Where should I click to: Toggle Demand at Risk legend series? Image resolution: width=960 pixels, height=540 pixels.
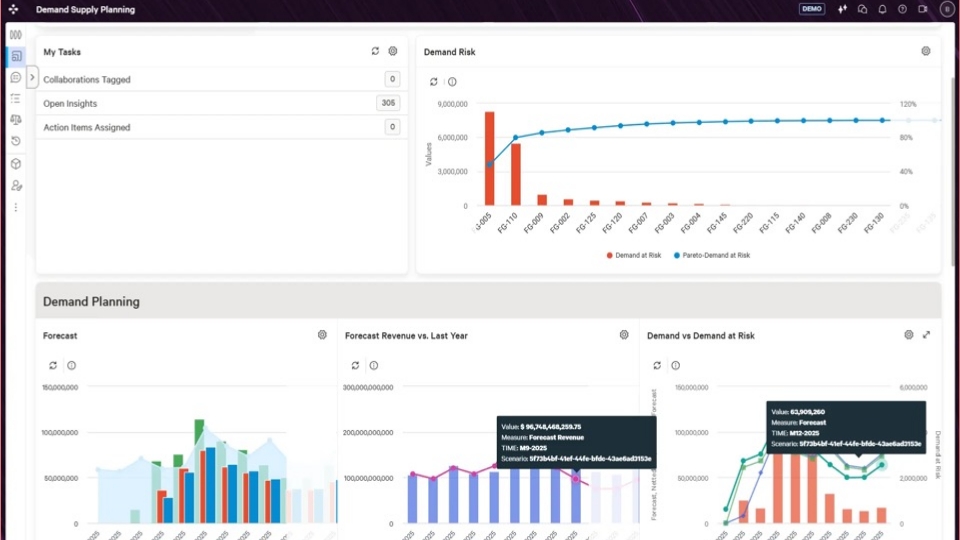634,255
